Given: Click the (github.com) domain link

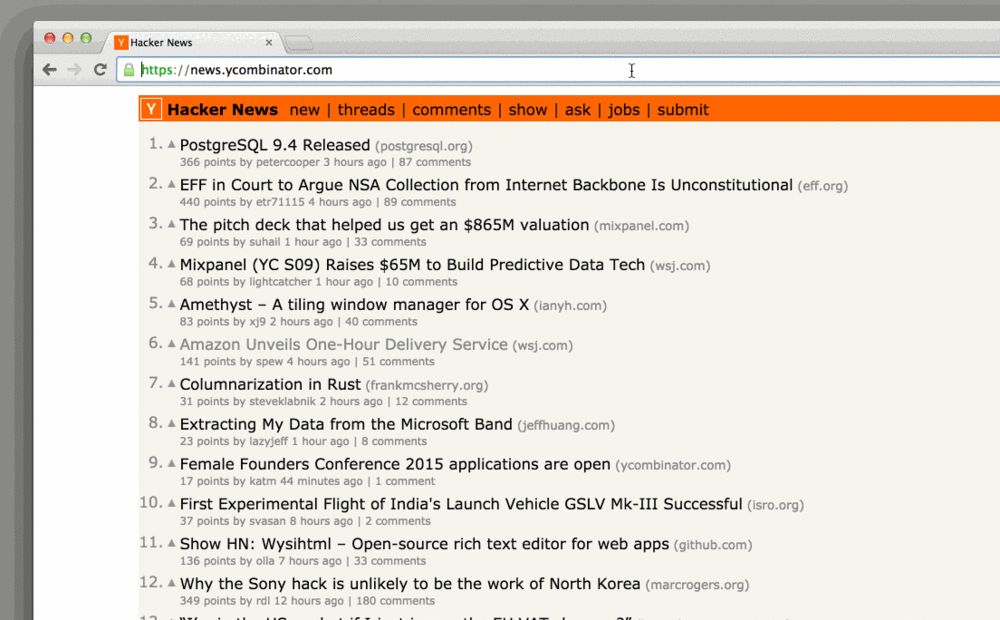Looking at the screenshot, I should [713, 545].
